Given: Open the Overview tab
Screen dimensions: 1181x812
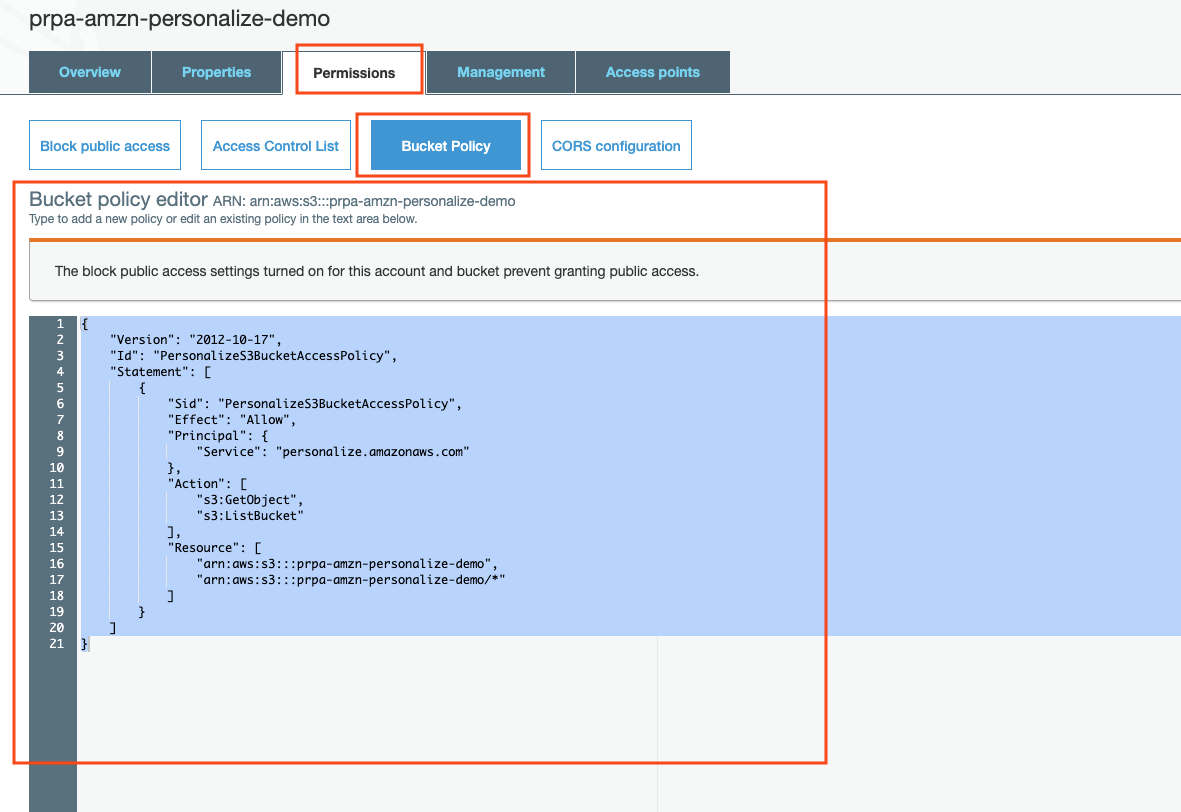Looking at the screenshot, I should [90, 72].
